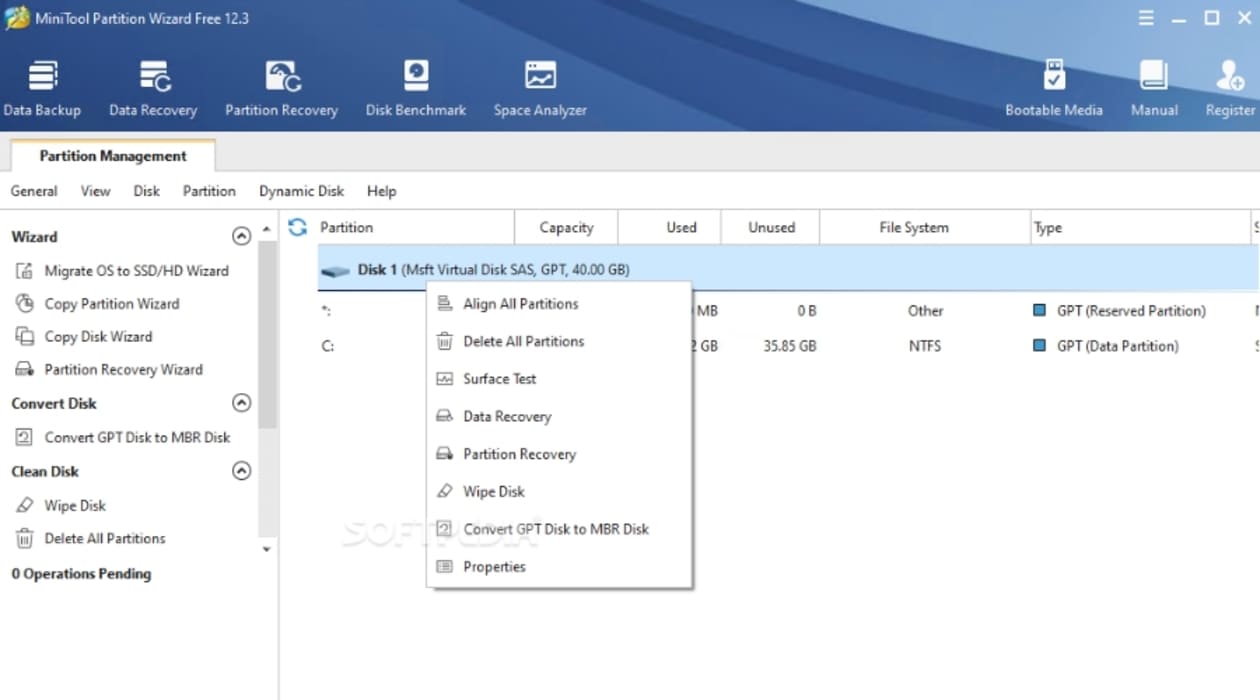This screenshot has height=700, width=1260.
Task: Click the context menu Data Recovery icon
Action: (445, 417)
